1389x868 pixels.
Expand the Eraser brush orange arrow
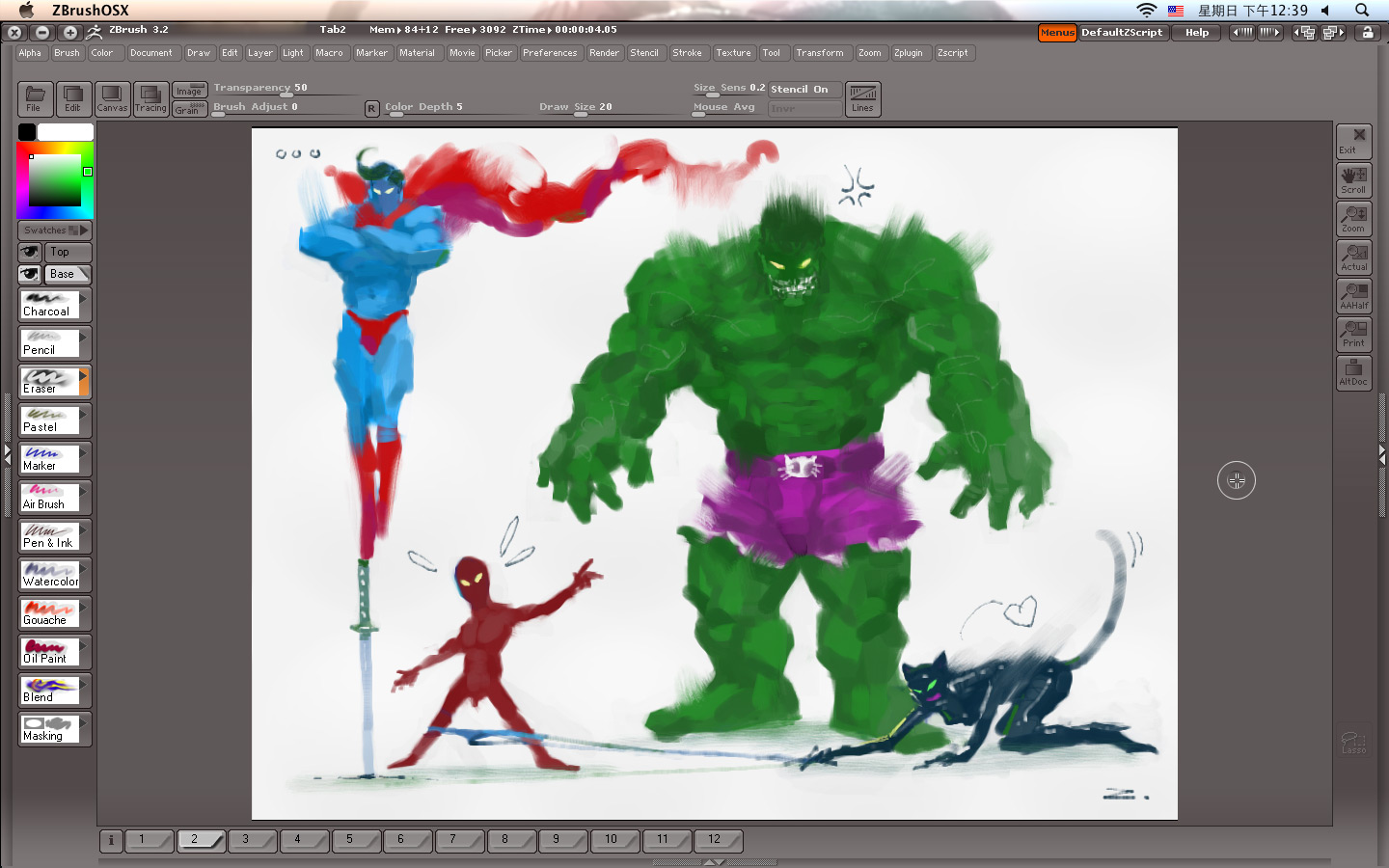(x=85, y=382)
